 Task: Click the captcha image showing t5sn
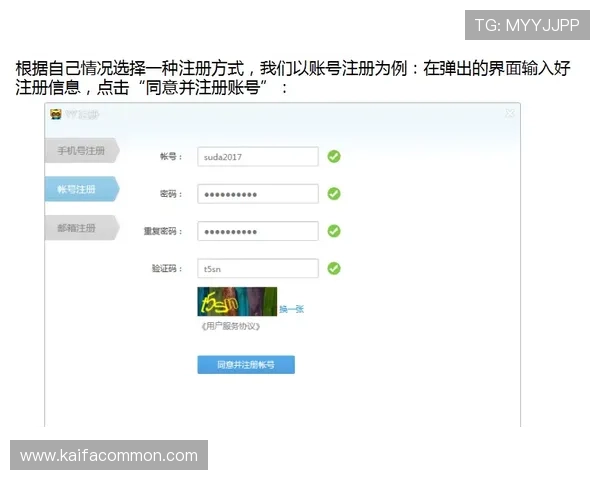[237, 302]
